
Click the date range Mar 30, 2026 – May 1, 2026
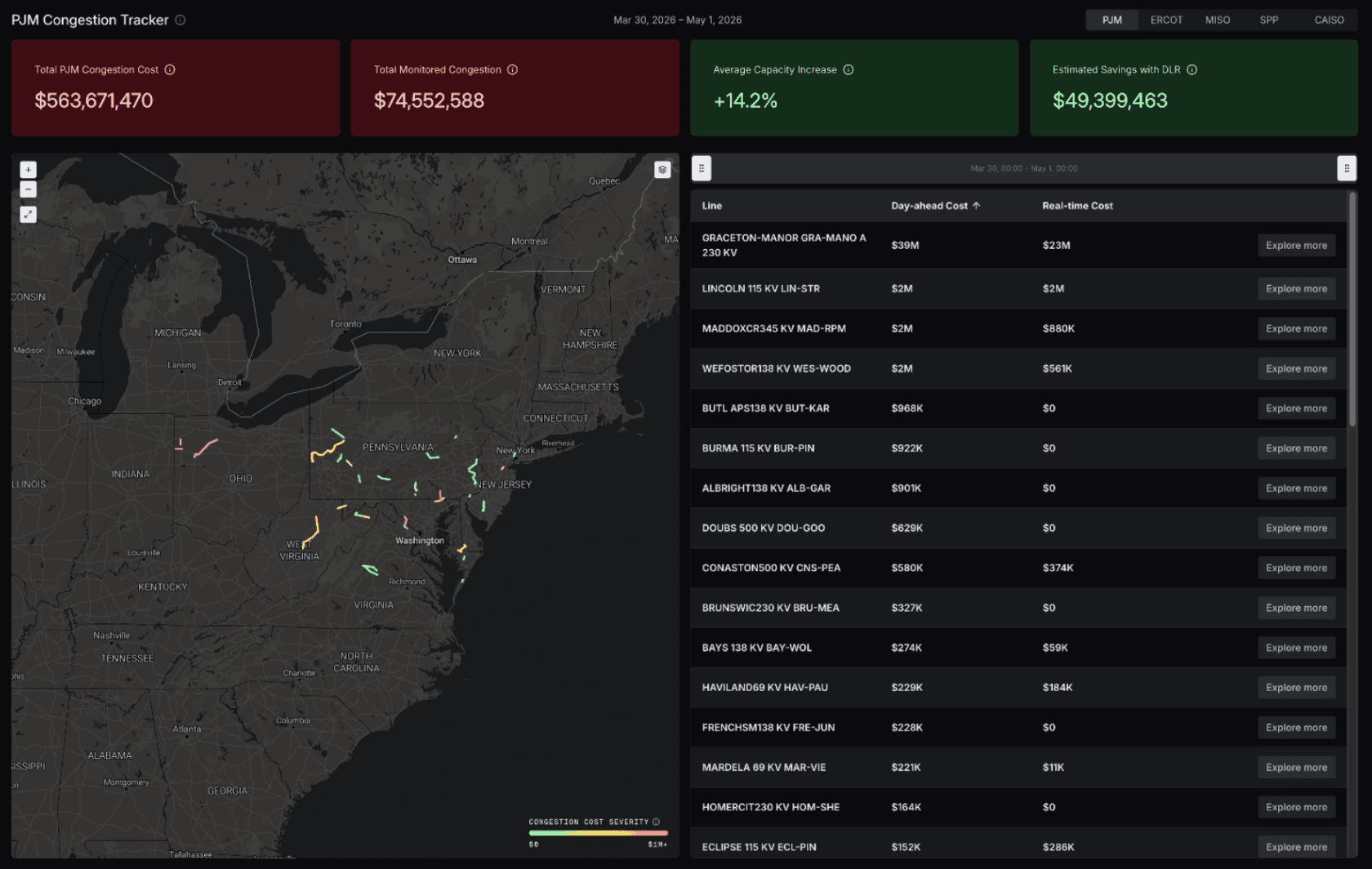[677, 20]
